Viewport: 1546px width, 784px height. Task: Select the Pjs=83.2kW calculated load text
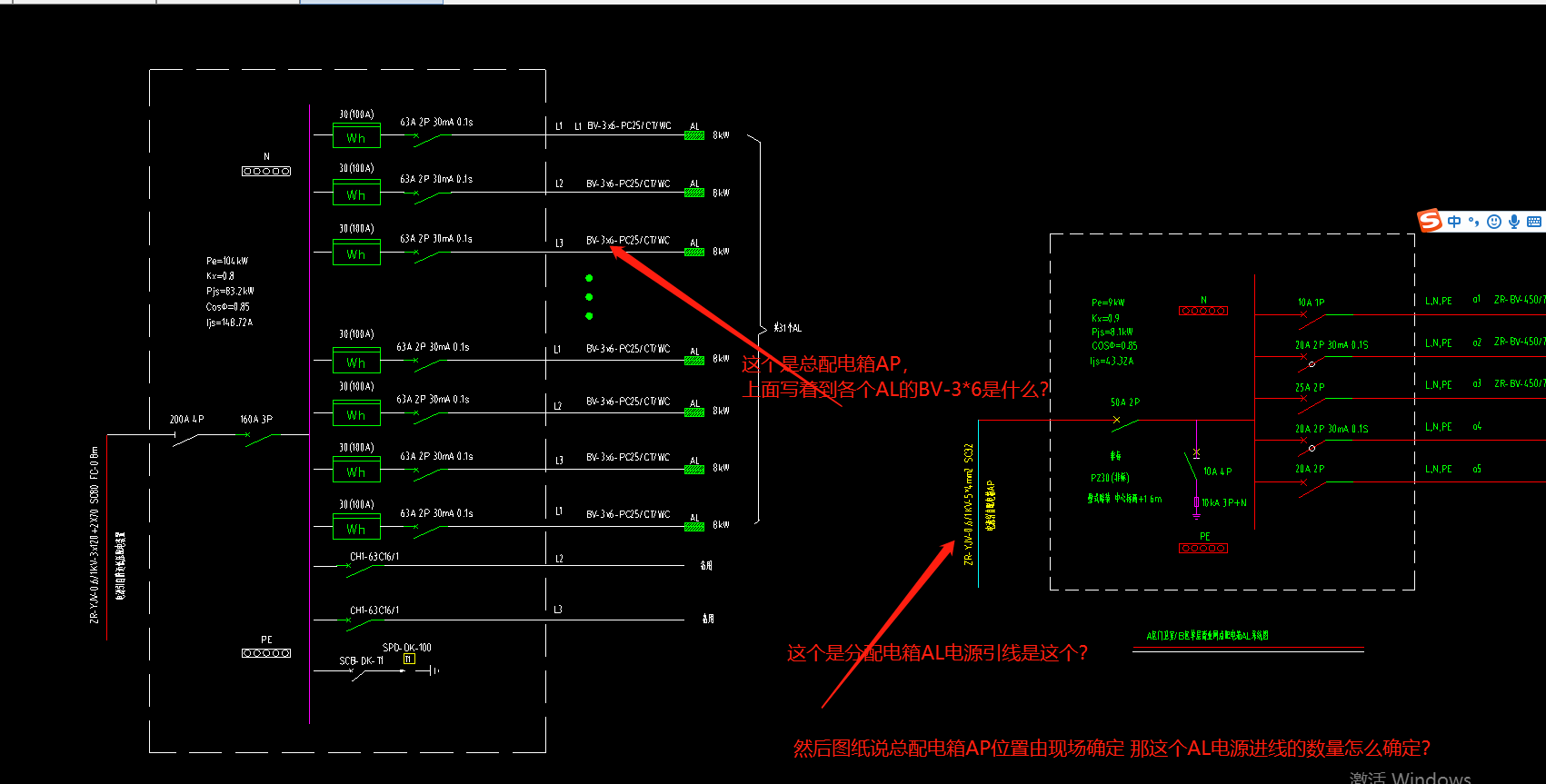pos(230,292)
